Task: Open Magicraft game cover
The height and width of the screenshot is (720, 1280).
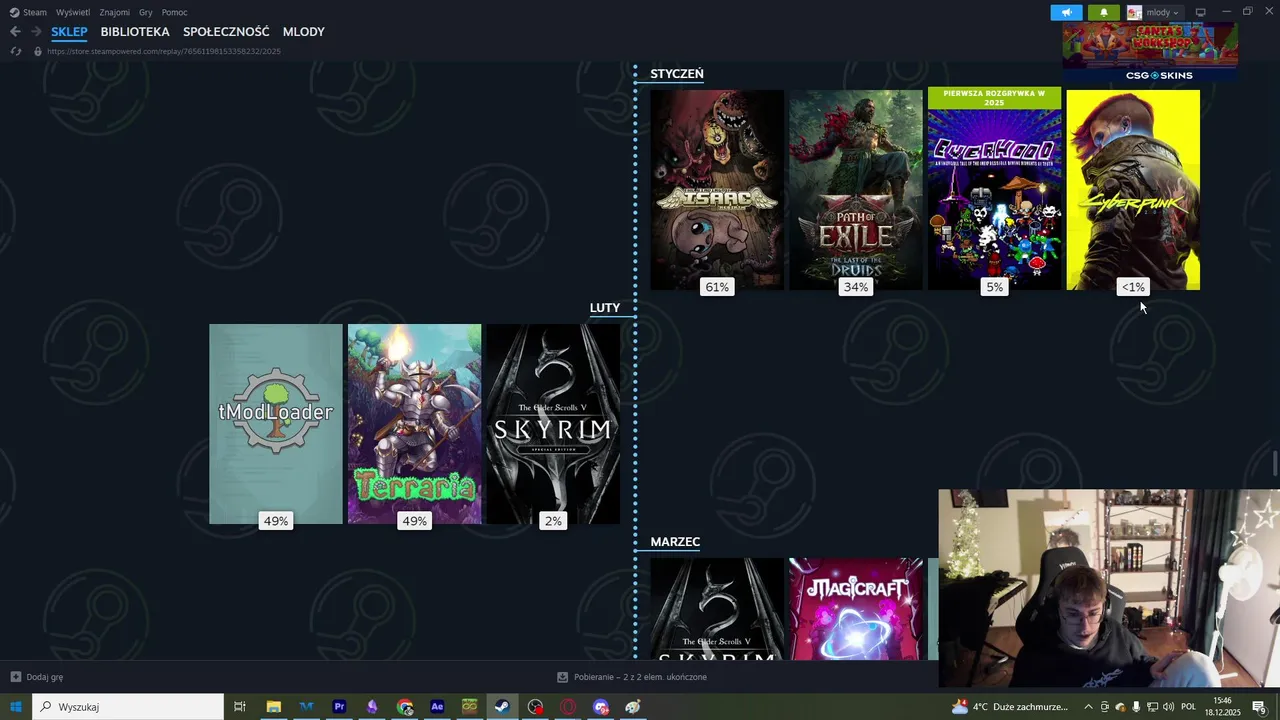Action: point(856,609)
